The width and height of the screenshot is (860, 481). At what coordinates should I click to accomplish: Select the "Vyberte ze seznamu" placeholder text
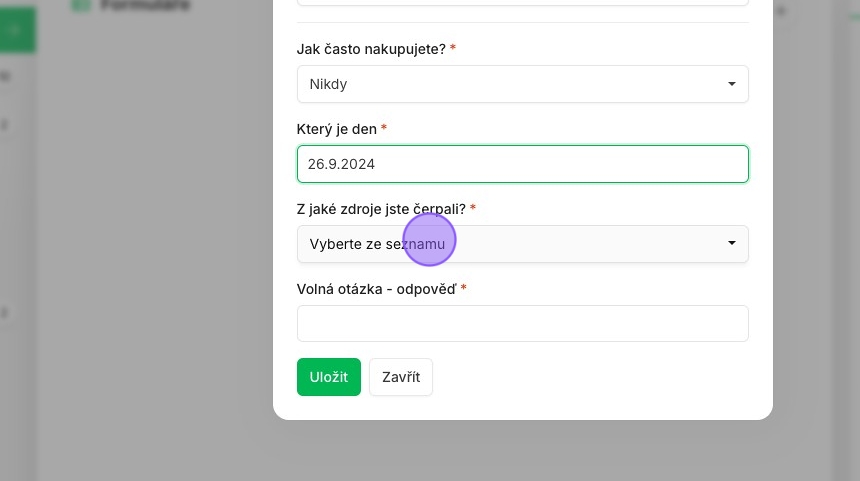377,244
